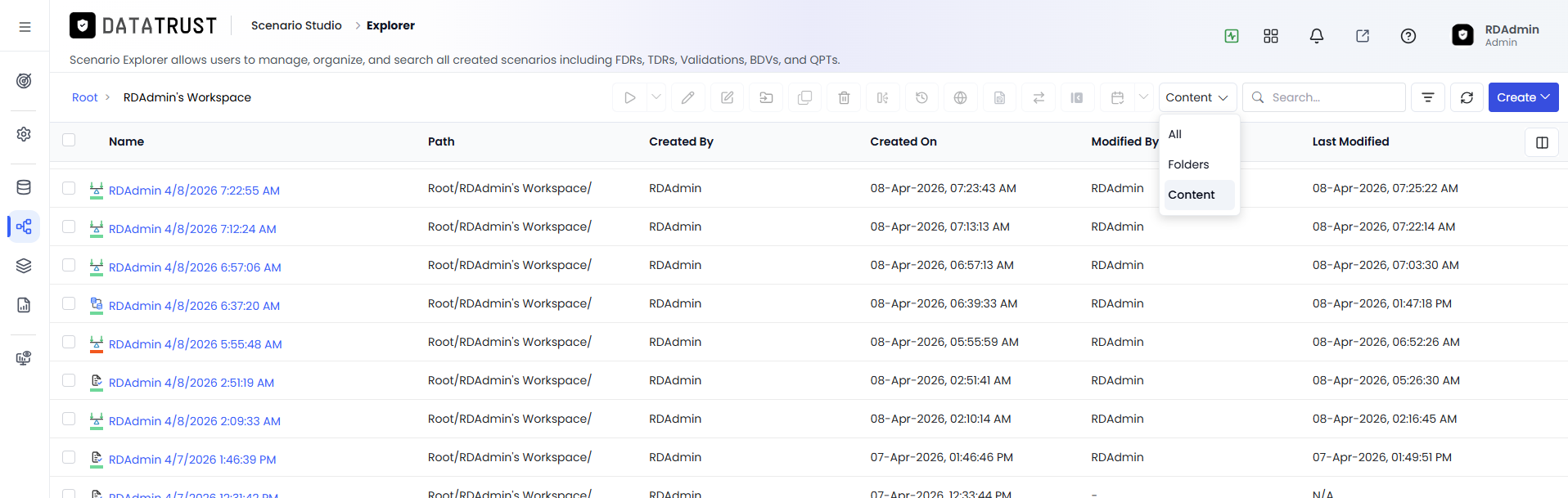Screen dimensions: 1568x498
Task: Click the refresh icon button
Action: pos(1467,97)
